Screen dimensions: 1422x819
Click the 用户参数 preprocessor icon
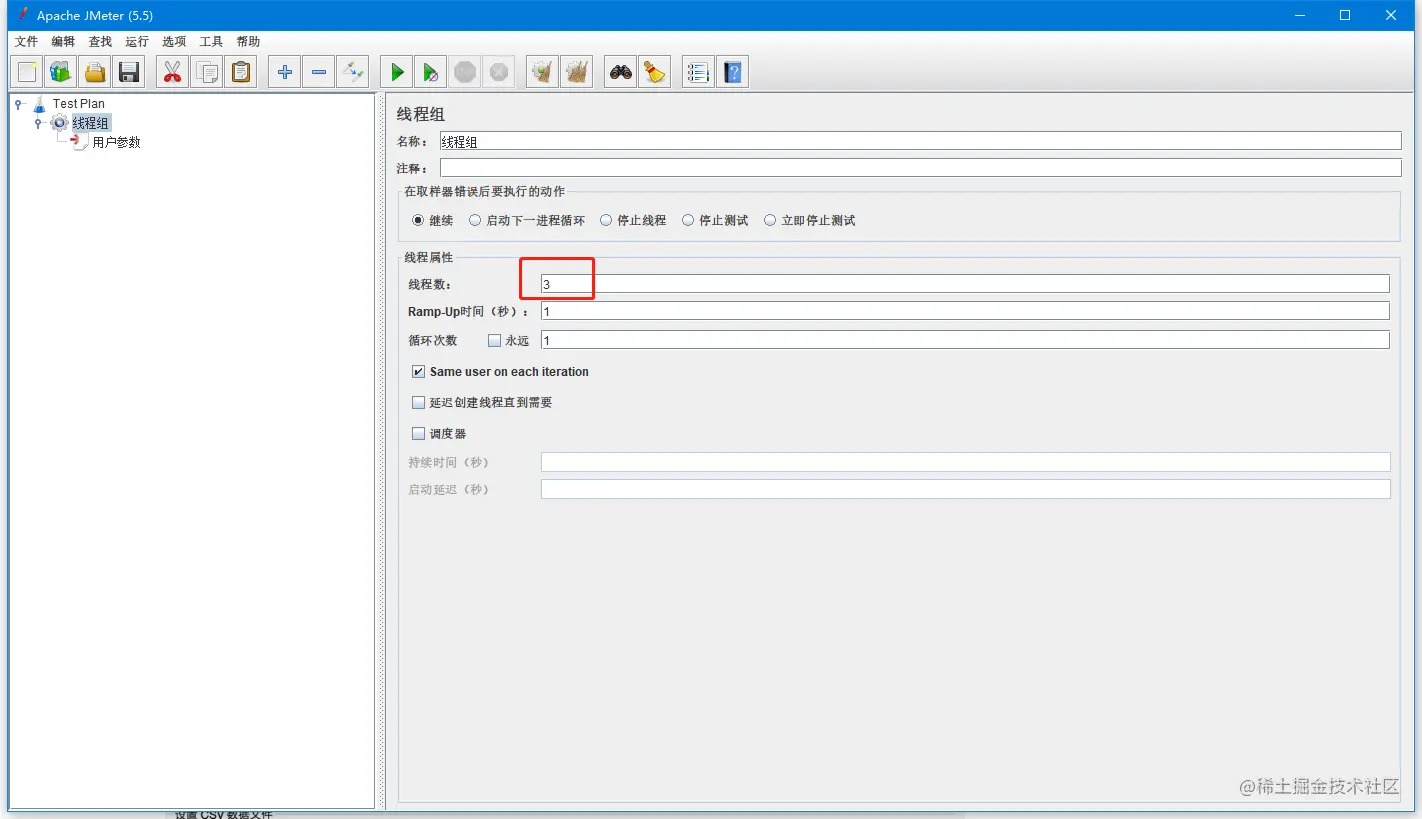(x=80, y=142)
